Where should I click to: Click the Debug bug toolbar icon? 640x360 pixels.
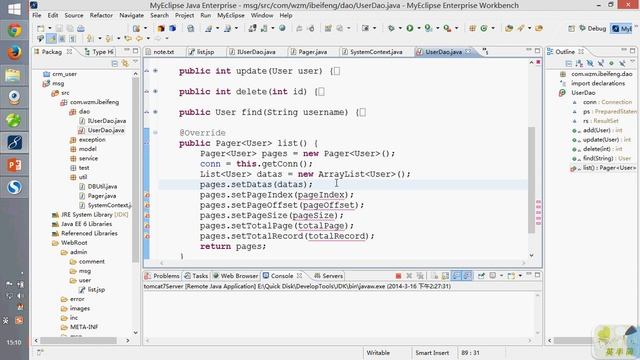391,28
